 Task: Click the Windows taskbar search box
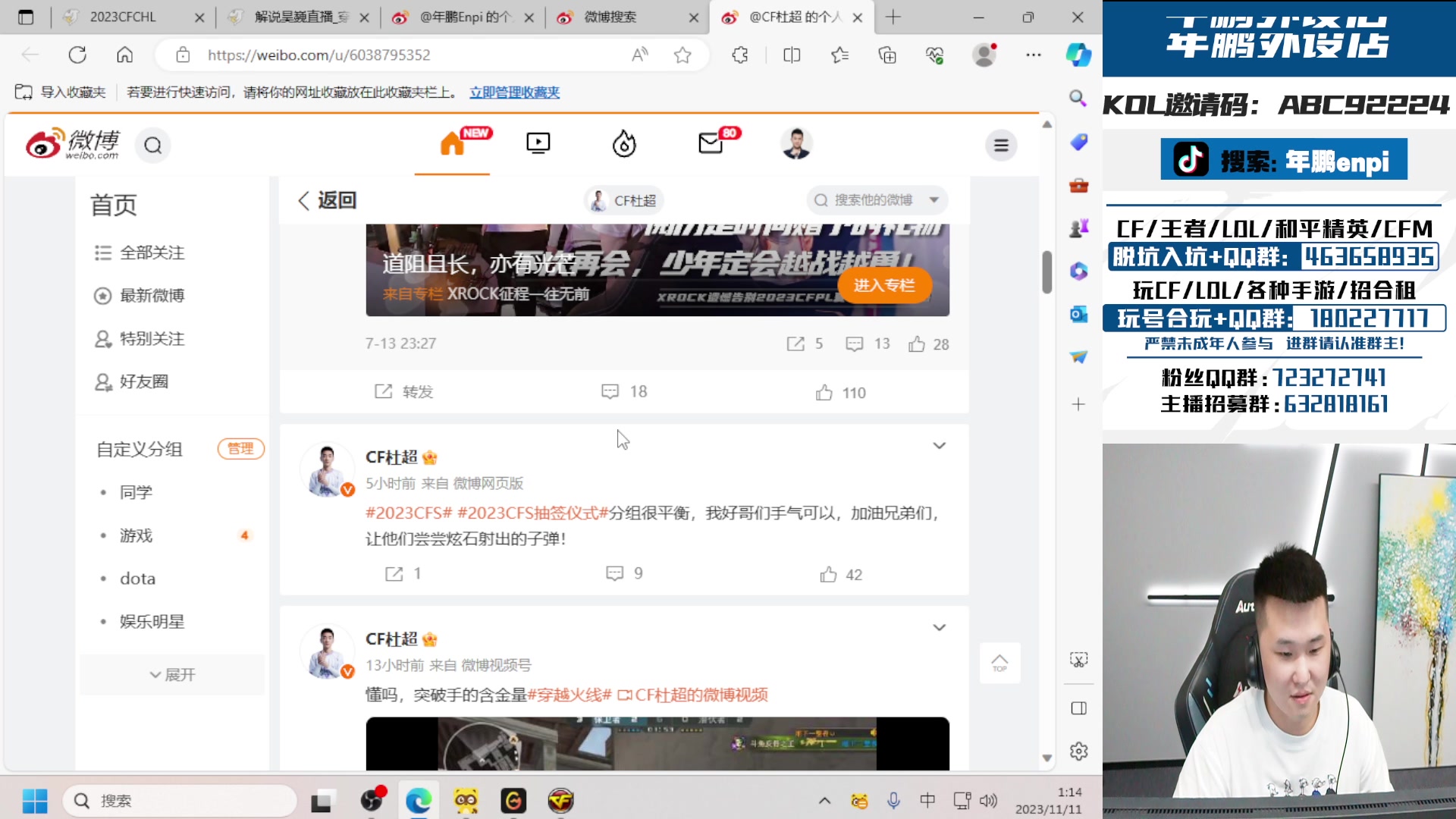click(180, 801)
